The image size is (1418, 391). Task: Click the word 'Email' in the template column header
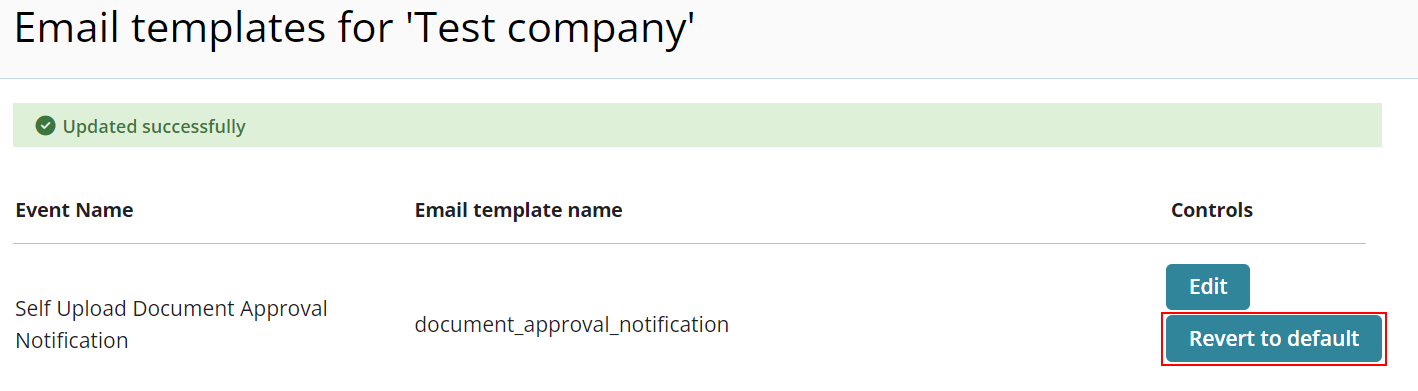click(439, 210)
